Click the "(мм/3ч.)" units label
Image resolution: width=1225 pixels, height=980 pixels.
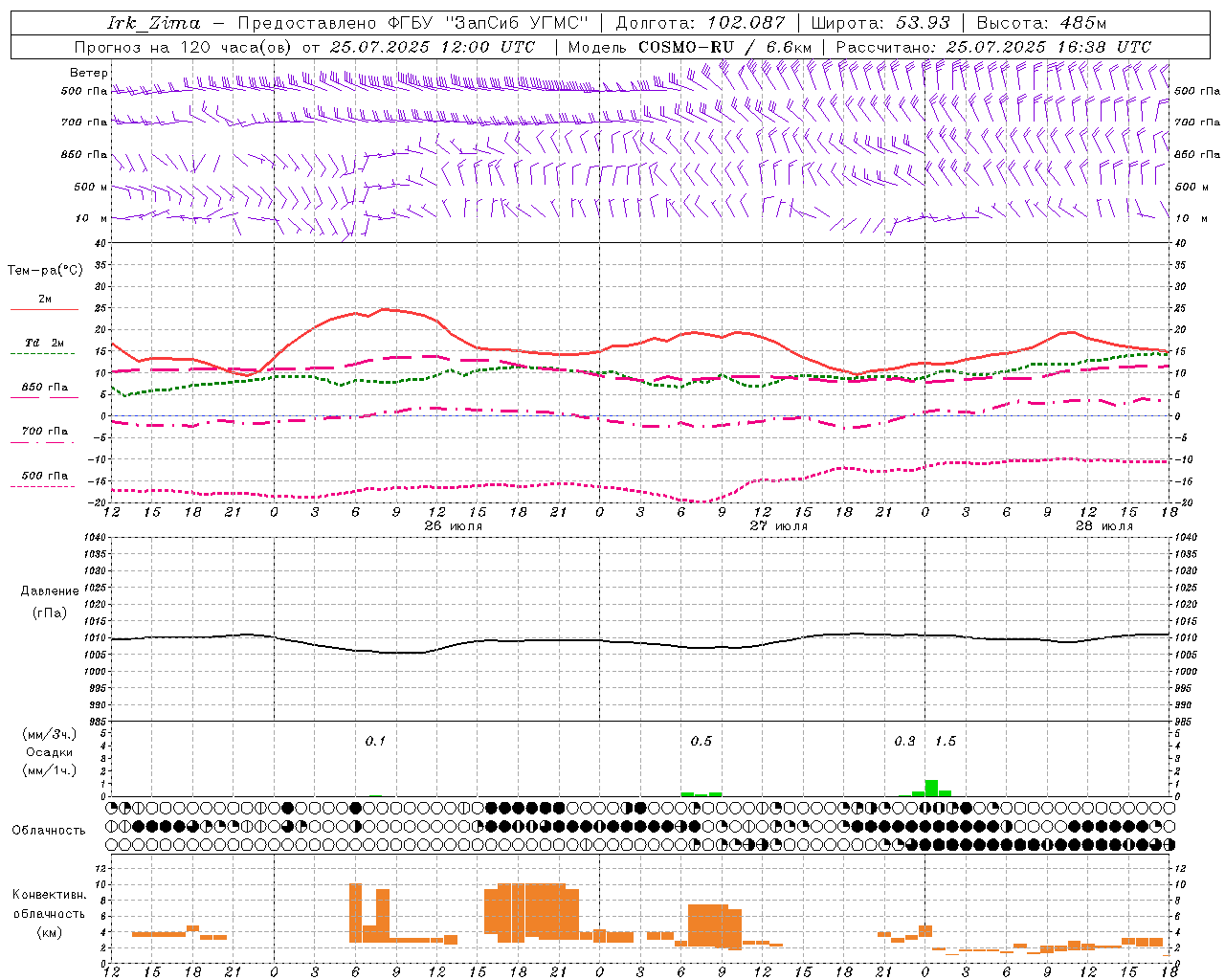[x=51, y=734]
